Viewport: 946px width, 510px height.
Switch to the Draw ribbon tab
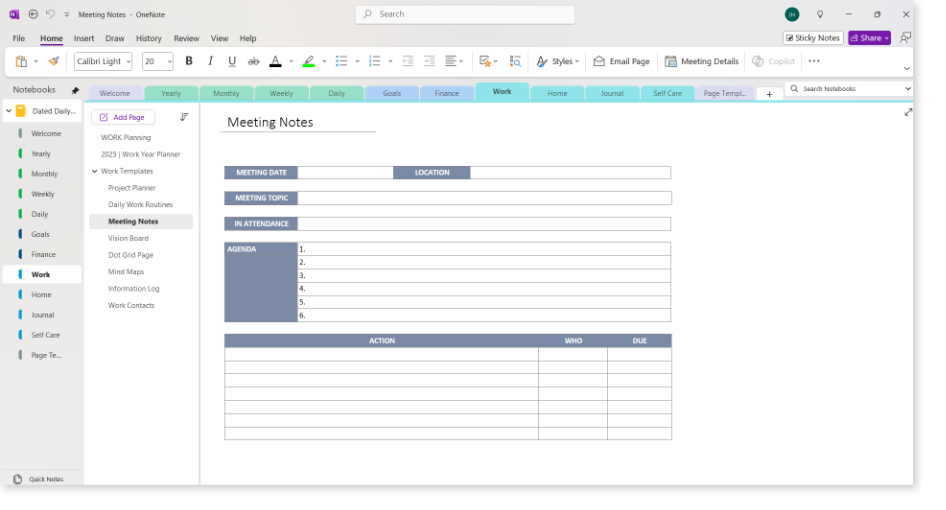(115, 38)
